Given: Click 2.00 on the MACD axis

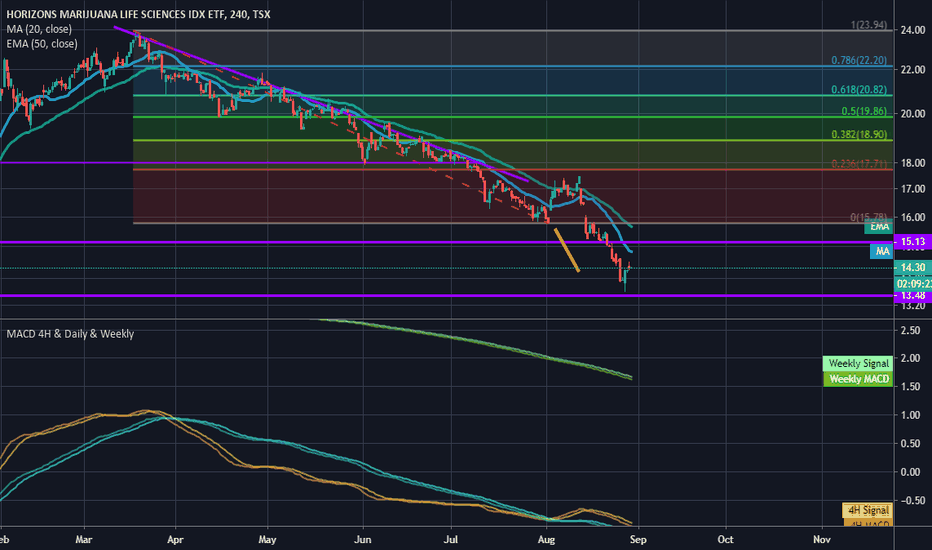Looking at the screenshot, I should (911, 359).
